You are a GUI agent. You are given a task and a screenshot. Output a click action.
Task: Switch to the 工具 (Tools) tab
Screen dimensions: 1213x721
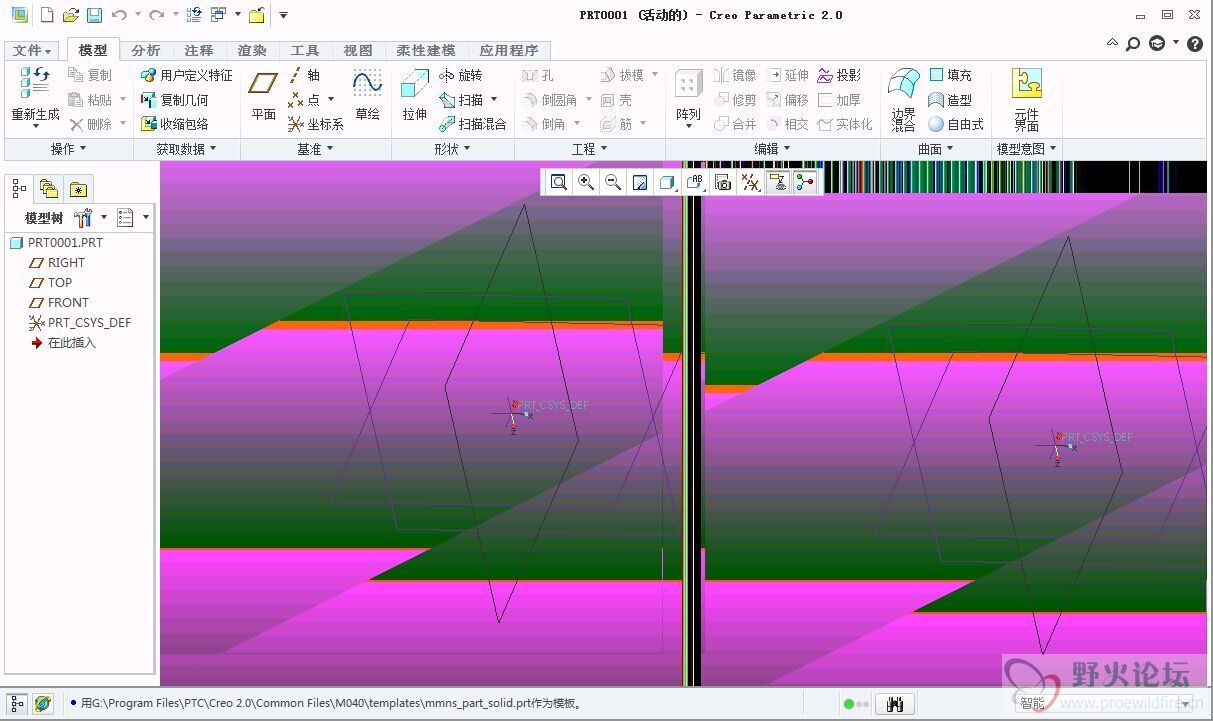click(304, 50)
